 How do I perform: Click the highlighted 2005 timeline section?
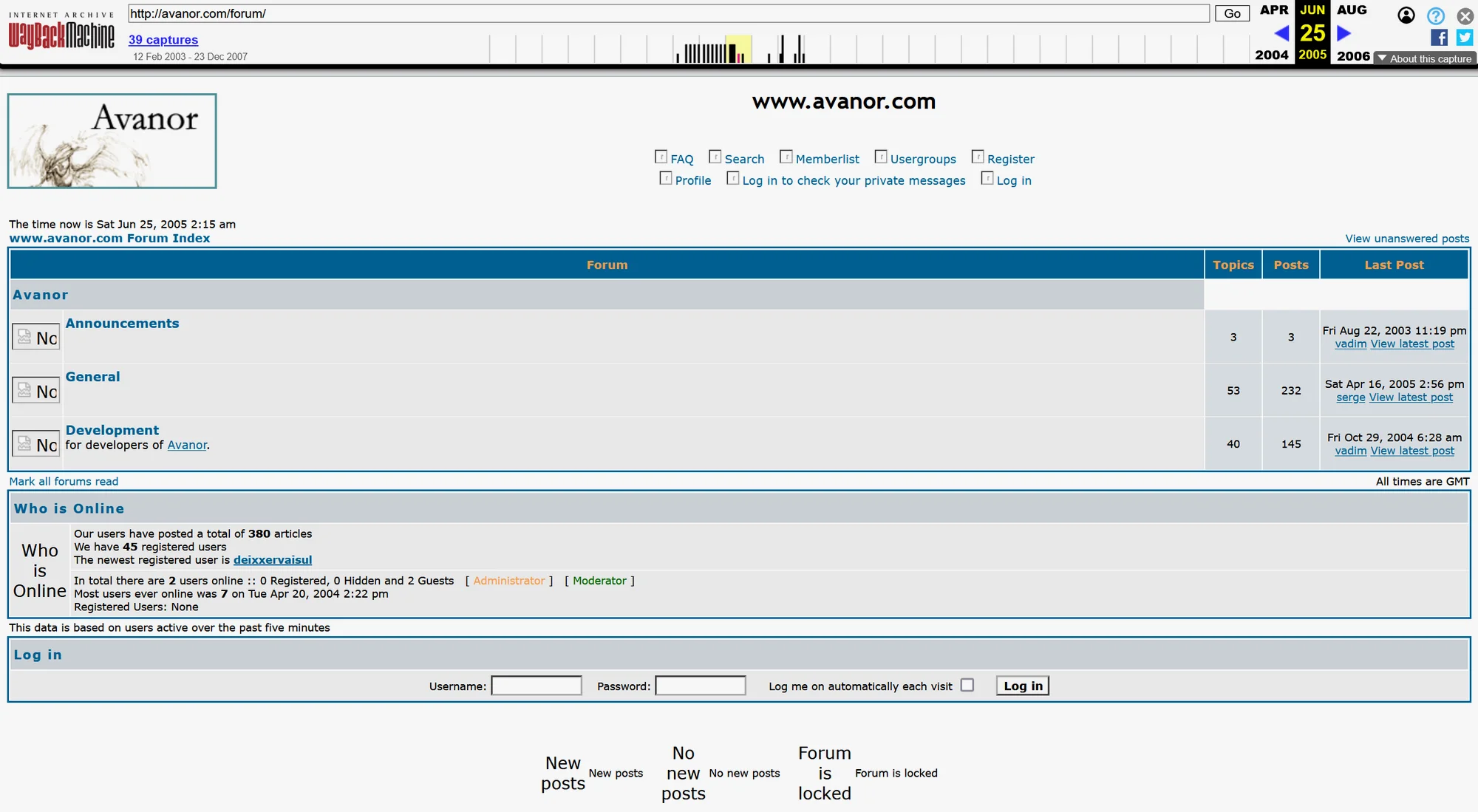click(x=738, y=49)
